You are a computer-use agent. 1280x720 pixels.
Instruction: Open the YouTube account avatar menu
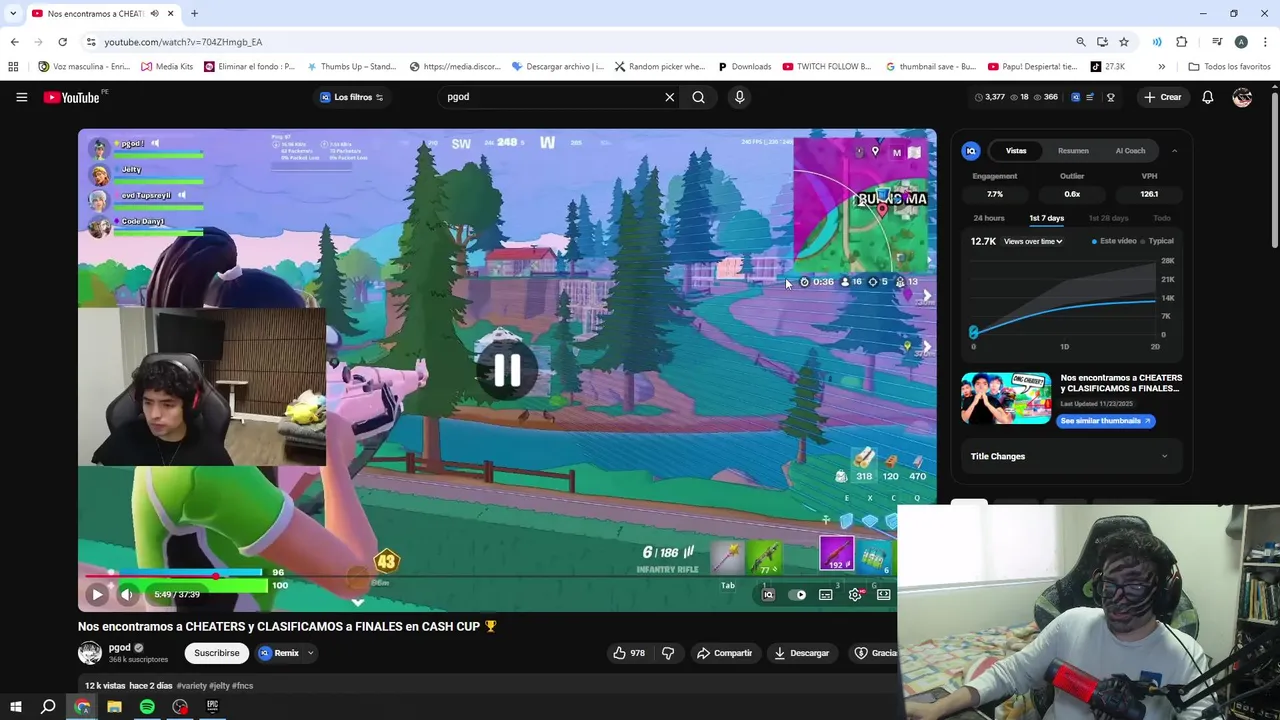click(1242, 97)
